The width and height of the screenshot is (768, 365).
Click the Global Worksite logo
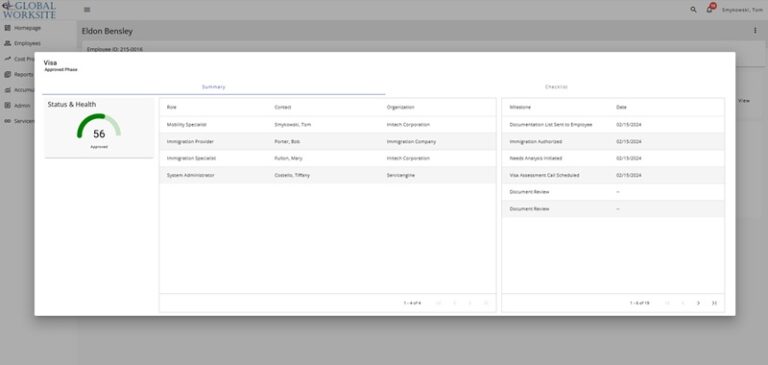29,9
